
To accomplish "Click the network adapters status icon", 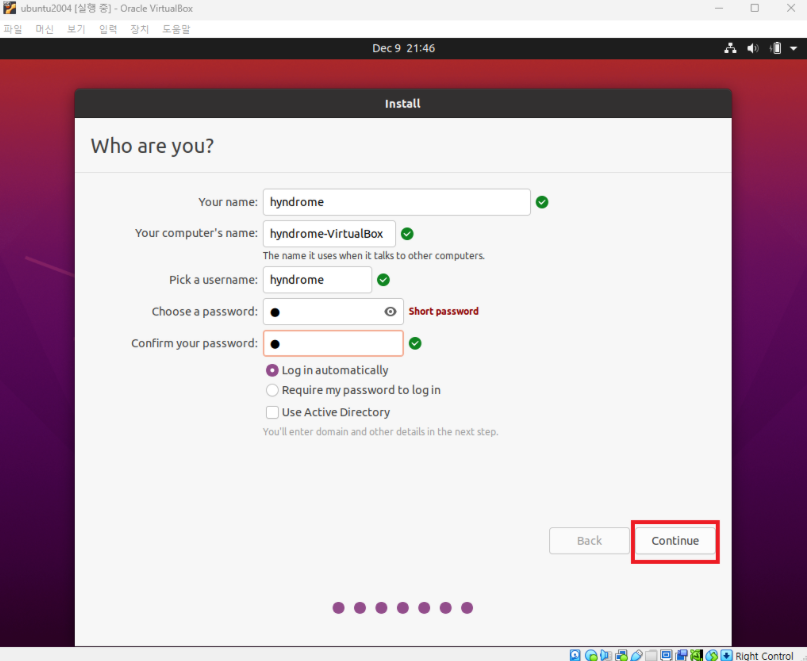I will coord(621,655).
